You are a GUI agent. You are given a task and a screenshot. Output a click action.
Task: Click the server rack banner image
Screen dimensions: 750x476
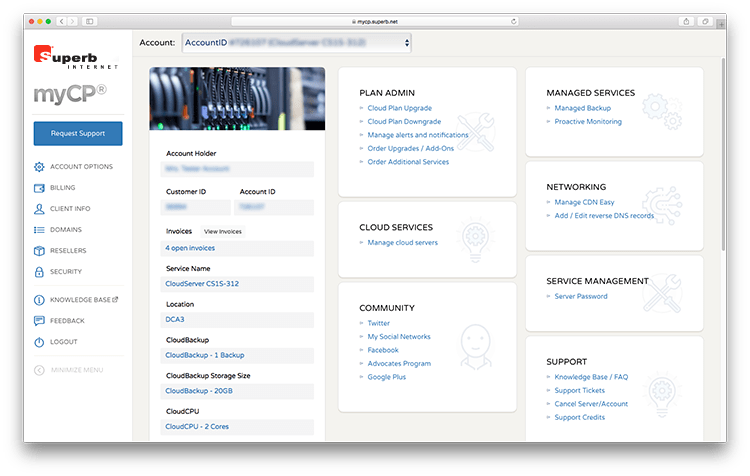coord(237,99)
